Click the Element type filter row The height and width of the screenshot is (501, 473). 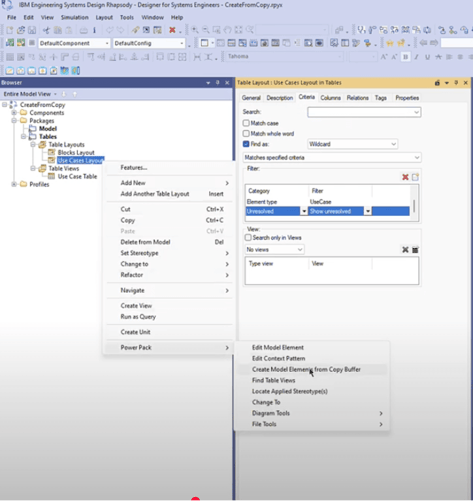tap(328, 202)
